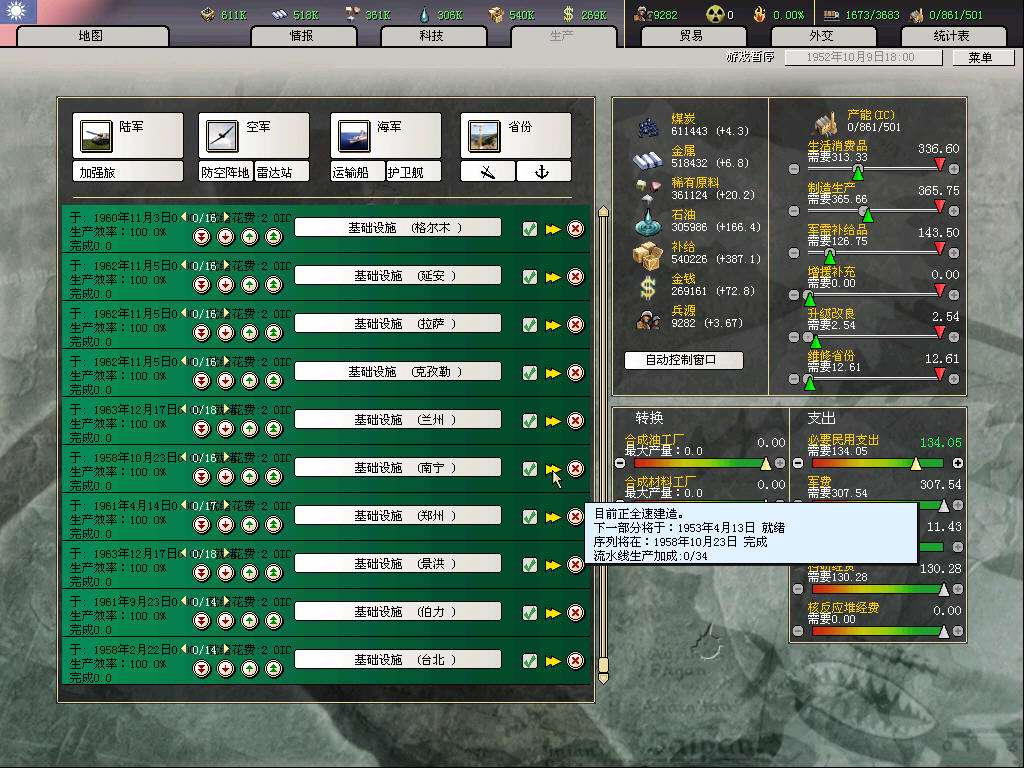
Task: Toggle the green checkbox on 台北 row
Action: (530, 661)
